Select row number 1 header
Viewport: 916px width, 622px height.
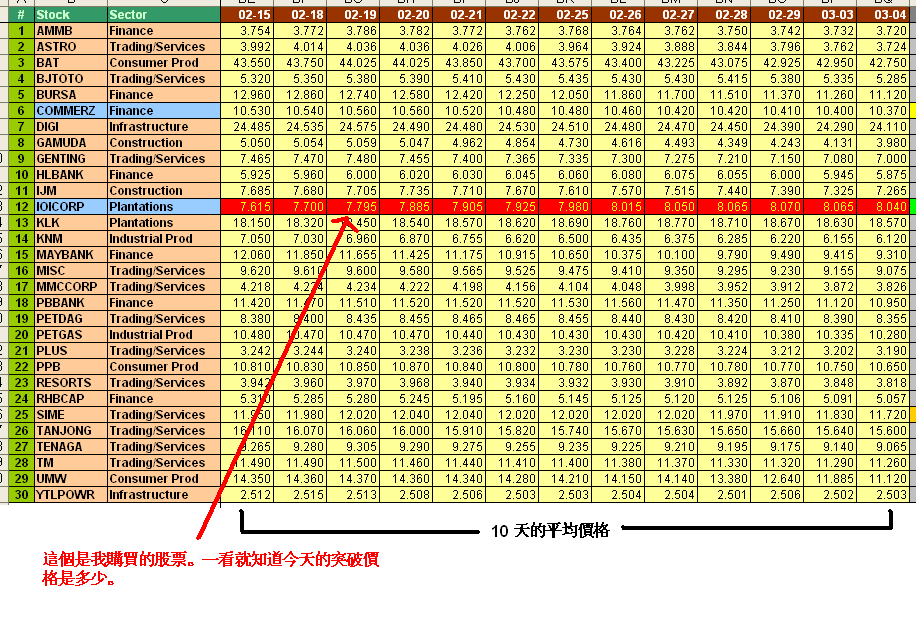click(x=20, y=31)
